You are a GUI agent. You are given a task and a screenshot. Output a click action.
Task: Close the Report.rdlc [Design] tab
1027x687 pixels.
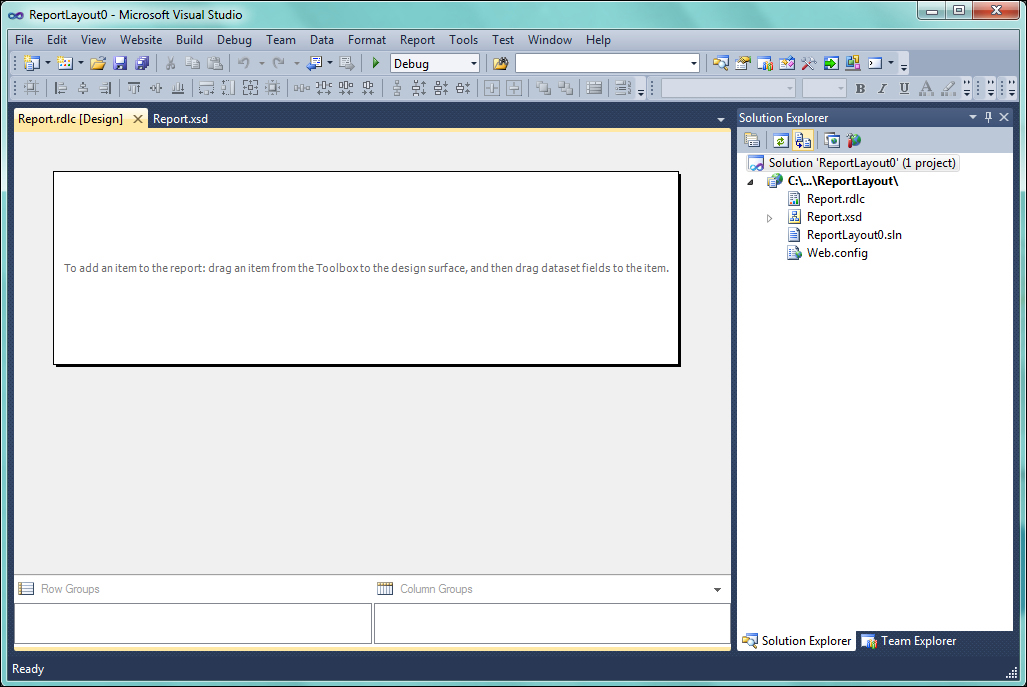click(x=138, y=119)
